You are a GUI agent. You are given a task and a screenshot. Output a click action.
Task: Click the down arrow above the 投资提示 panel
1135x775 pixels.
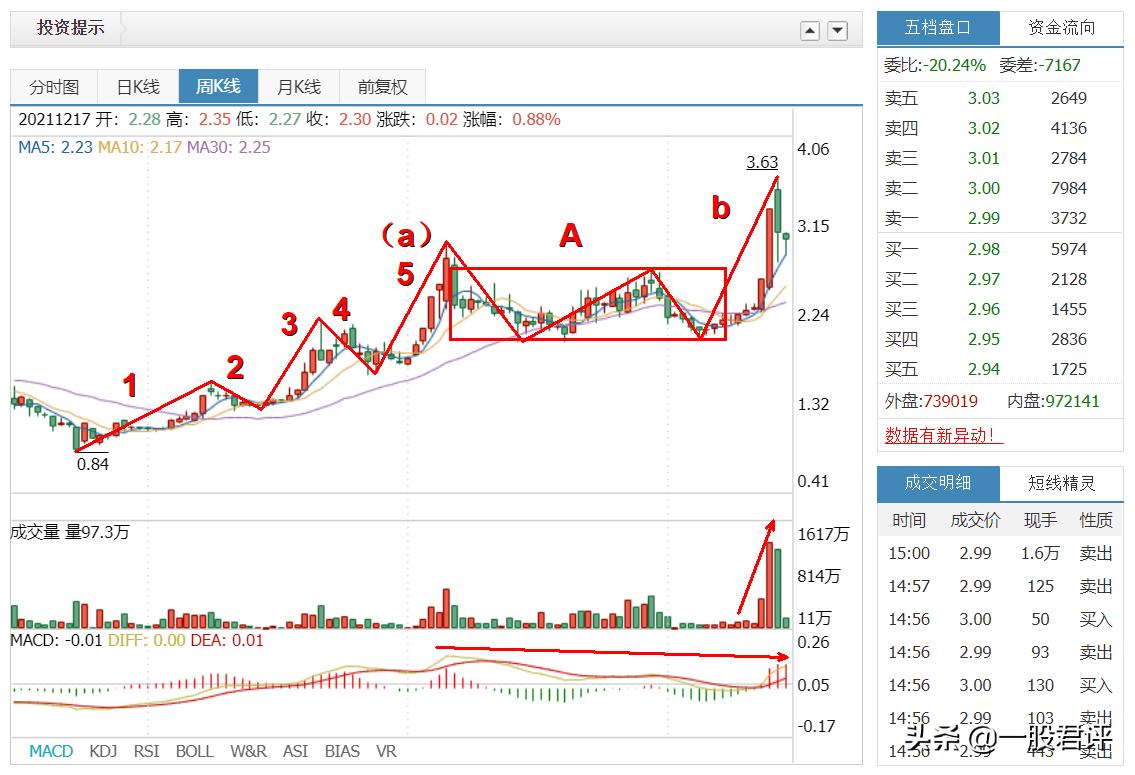point(836,31)
